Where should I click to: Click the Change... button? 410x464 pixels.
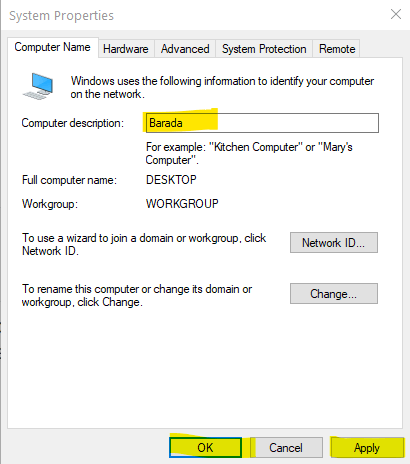pyautogui.click(x=334, y=294)
